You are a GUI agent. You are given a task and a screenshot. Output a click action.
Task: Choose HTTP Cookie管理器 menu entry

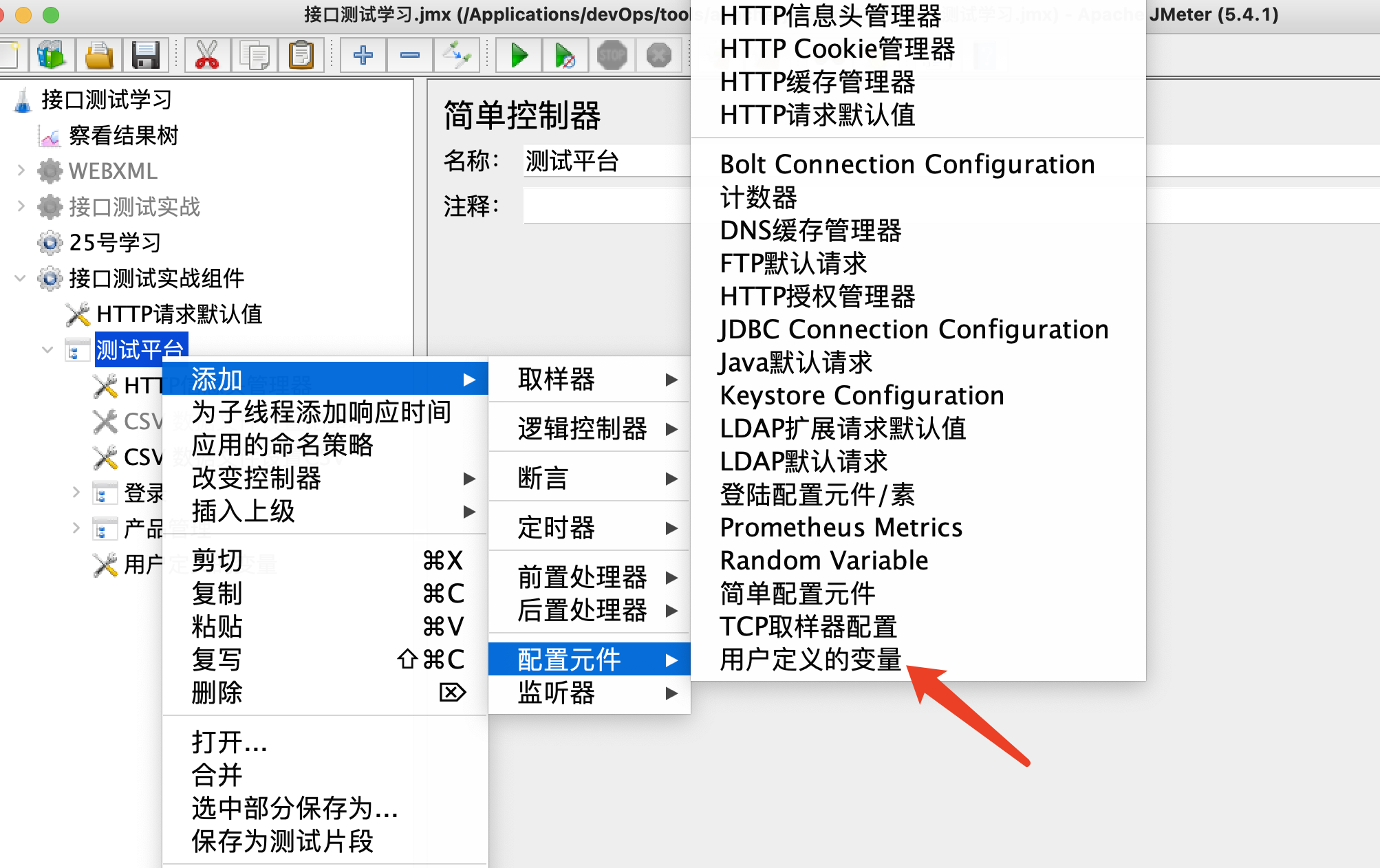tap(837, 49)
